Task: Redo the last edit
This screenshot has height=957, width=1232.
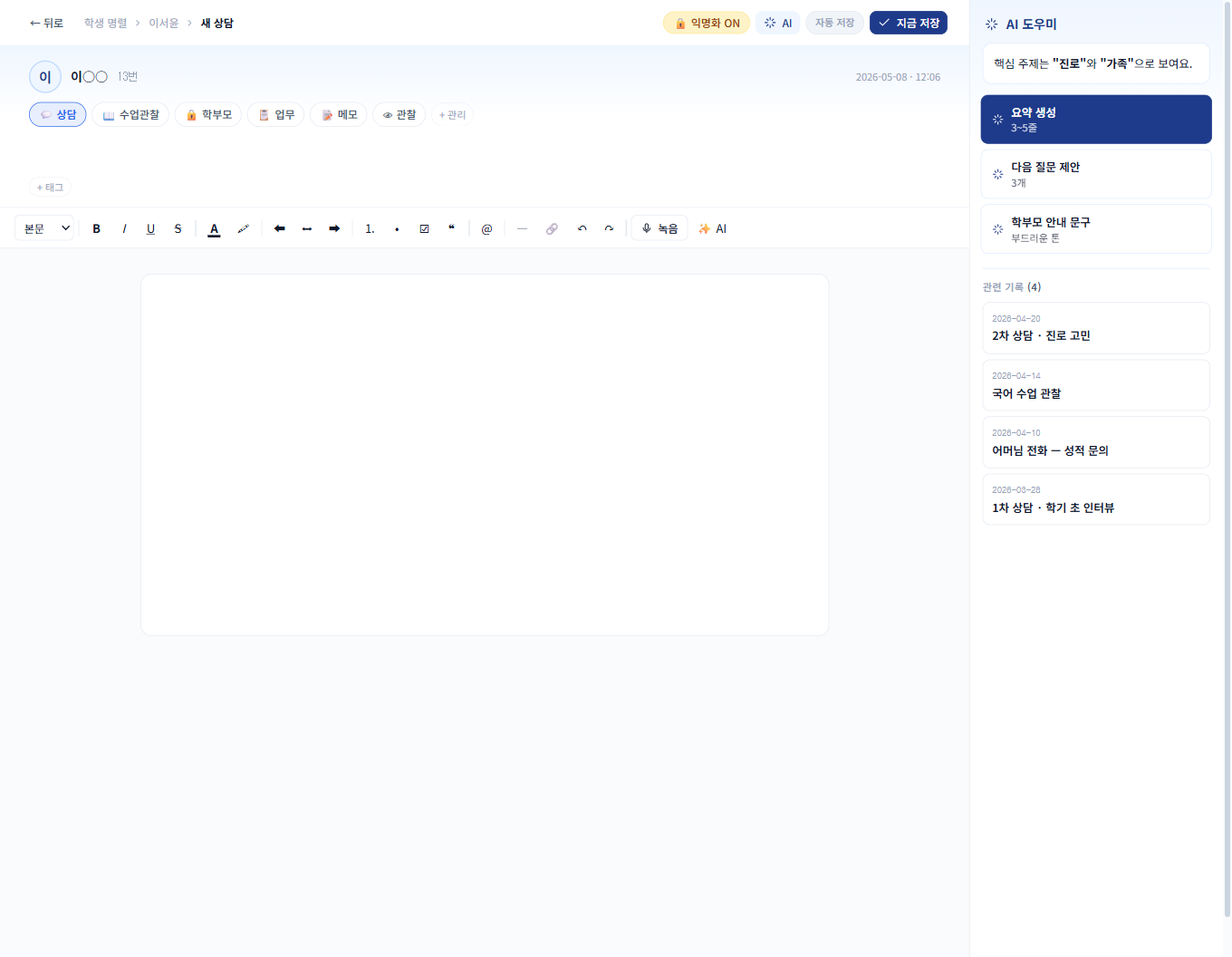Action: coord(609,228)
